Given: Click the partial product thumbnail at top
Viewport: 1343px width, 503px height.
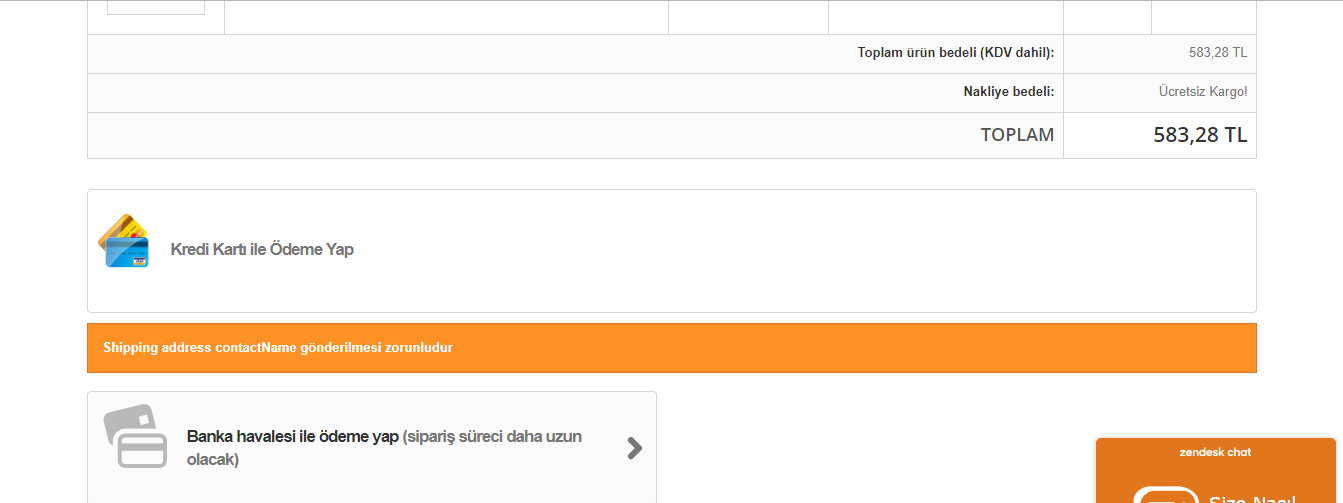Looking at the screenshot, I should pyautogui.click(x=155, y=8).
